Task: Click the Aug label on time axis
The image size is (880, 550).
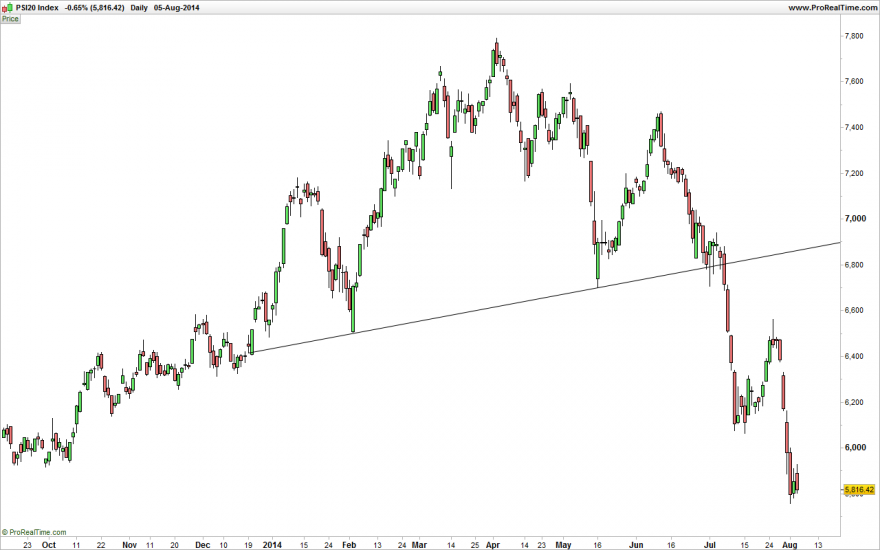Action: coord(790,544)
